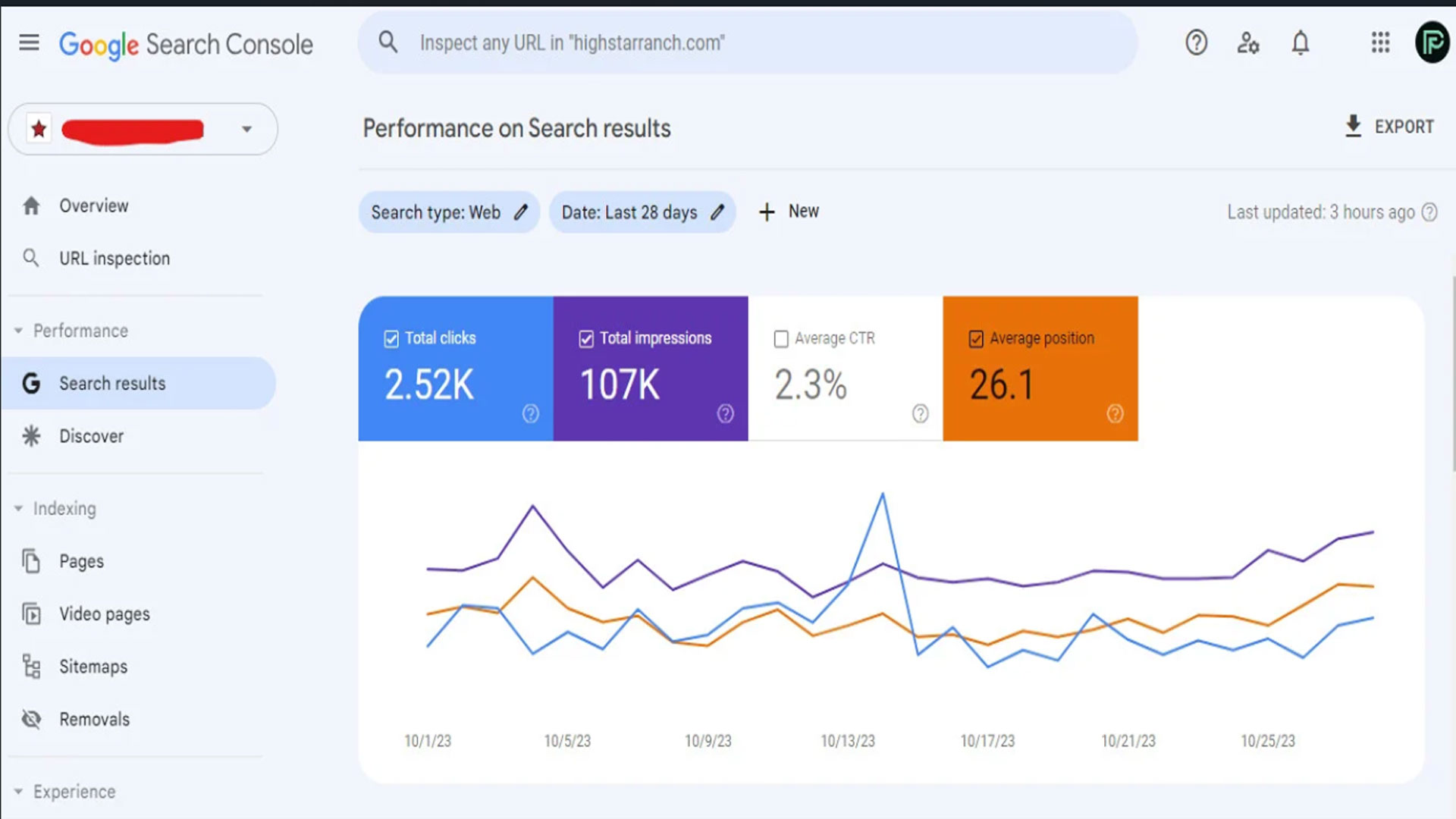Screen dimensions: 1456x819
Task: Enable the Average CTR checkbox
Action: coord(781,339)
